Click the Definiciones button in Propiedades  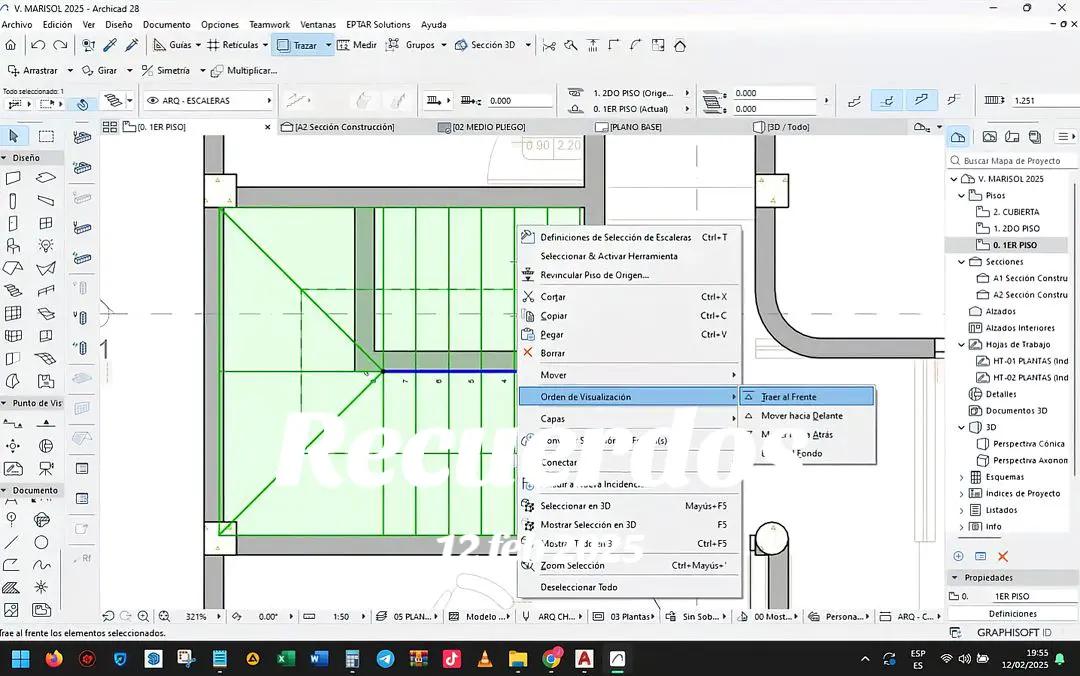click(1012, 613)
